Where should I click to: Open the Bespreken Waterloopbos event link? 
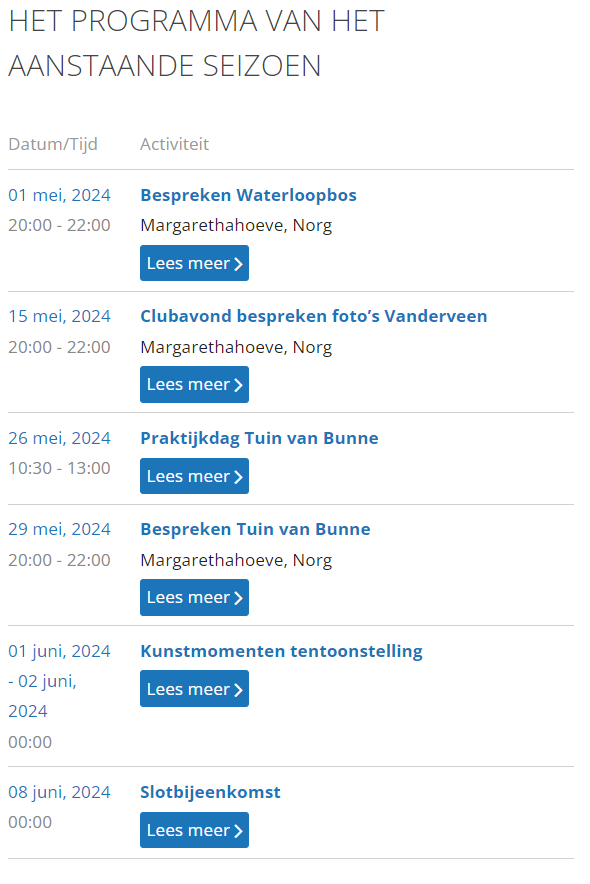click(x=248, y=195)
